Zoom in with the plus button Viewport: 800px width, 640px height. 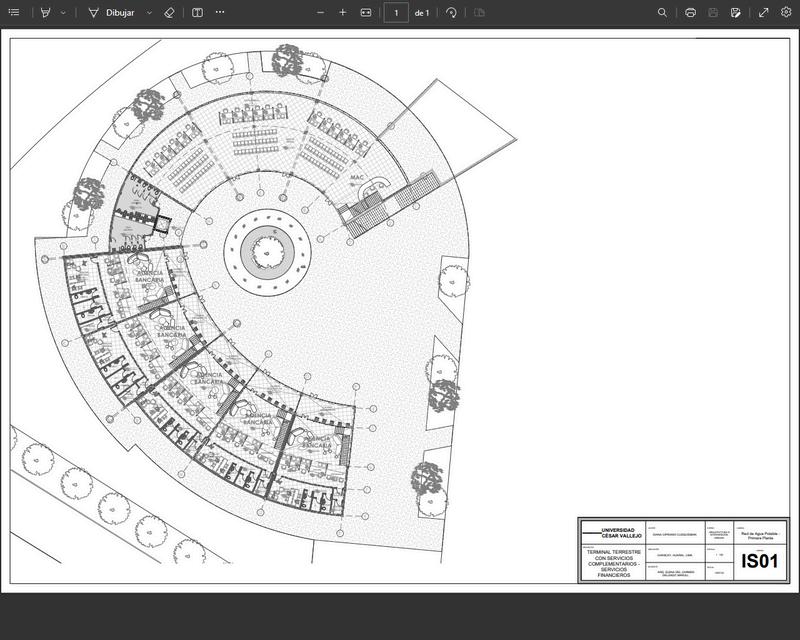click(x=343, y=12)
